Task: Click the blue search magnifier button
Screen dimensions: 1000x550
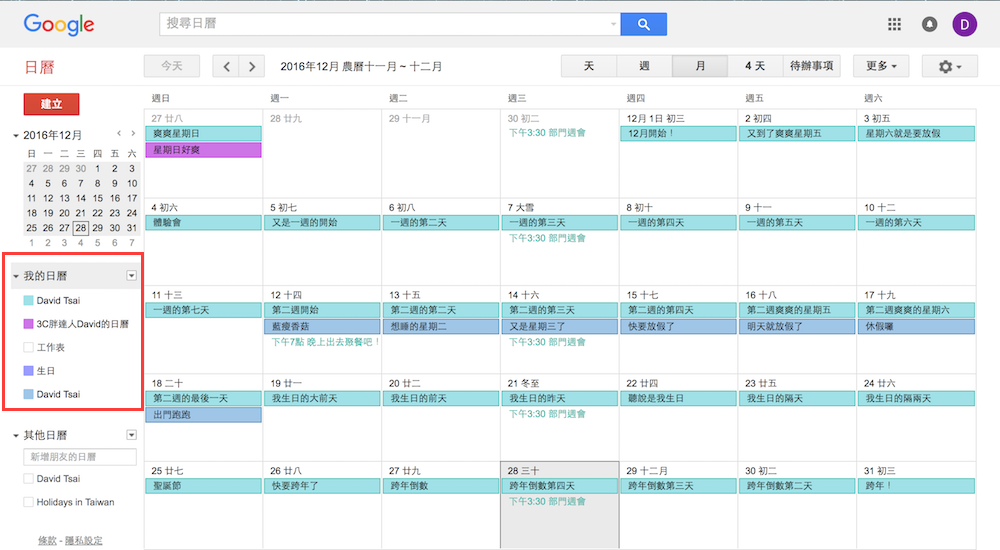Action: 643,24
